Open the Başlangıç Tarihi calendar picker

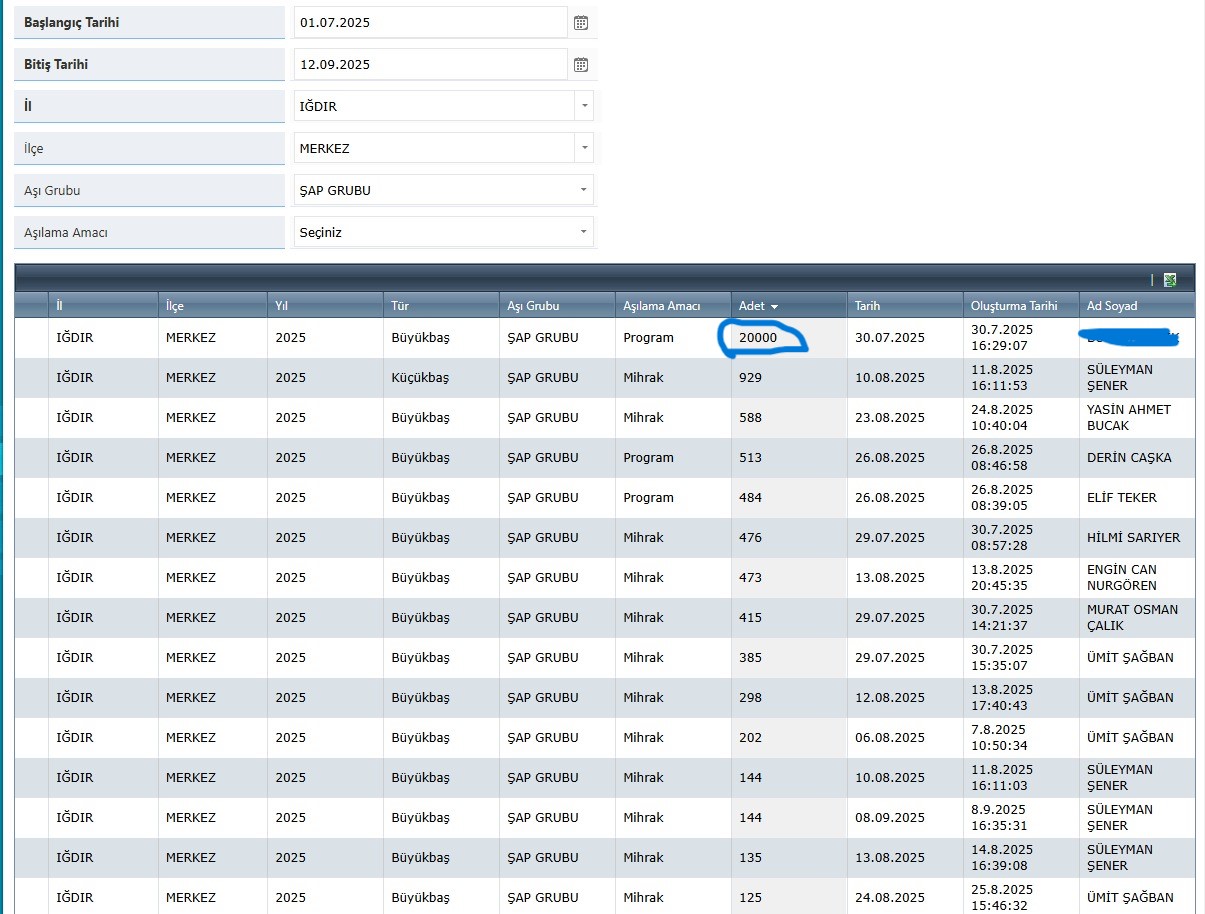[x=581, y=22]
